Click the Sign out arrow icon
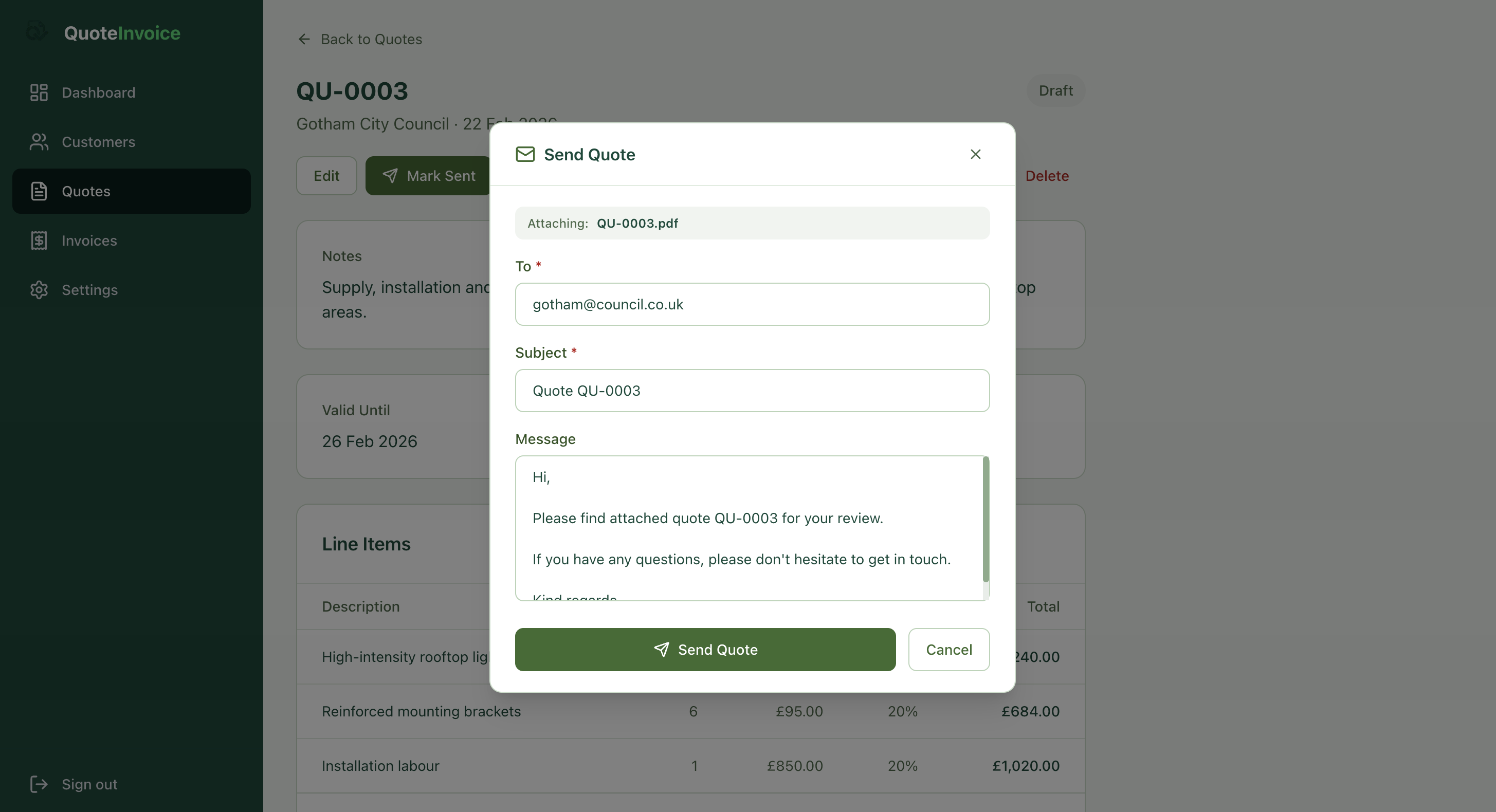This screenshot has height=812, width=1496. [39, 784]
